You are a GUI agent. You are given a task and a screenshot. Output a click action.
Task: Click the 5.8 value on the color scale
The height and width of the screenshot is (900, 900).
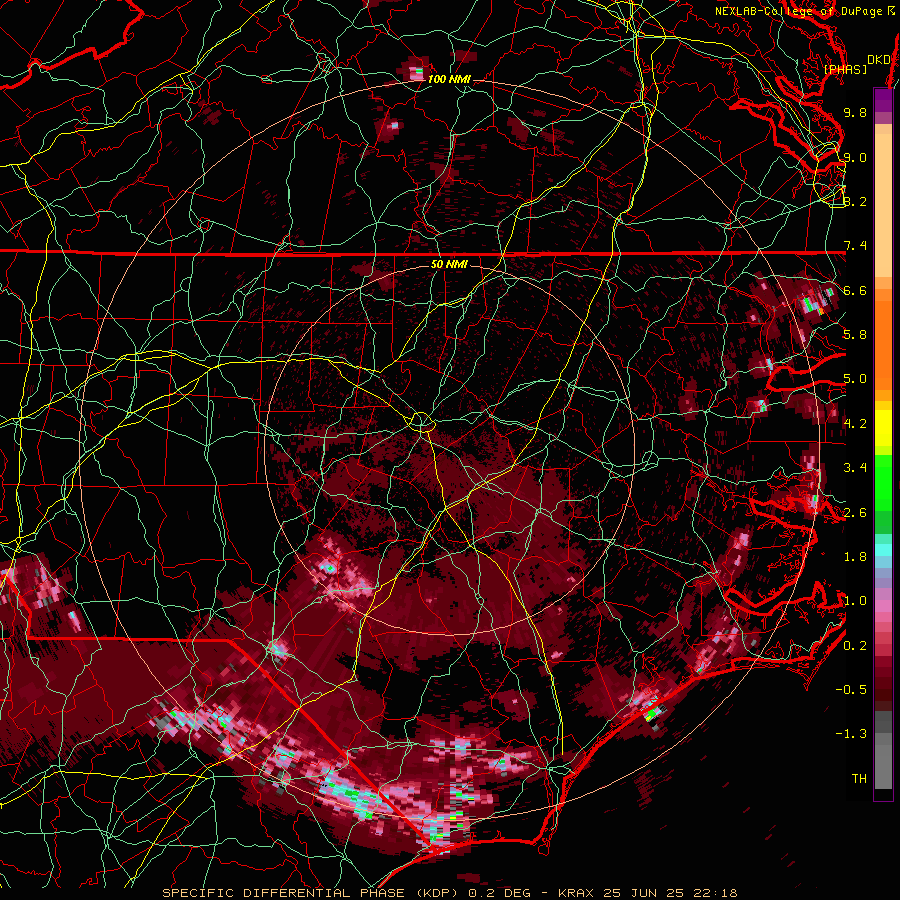pos(855,335)
